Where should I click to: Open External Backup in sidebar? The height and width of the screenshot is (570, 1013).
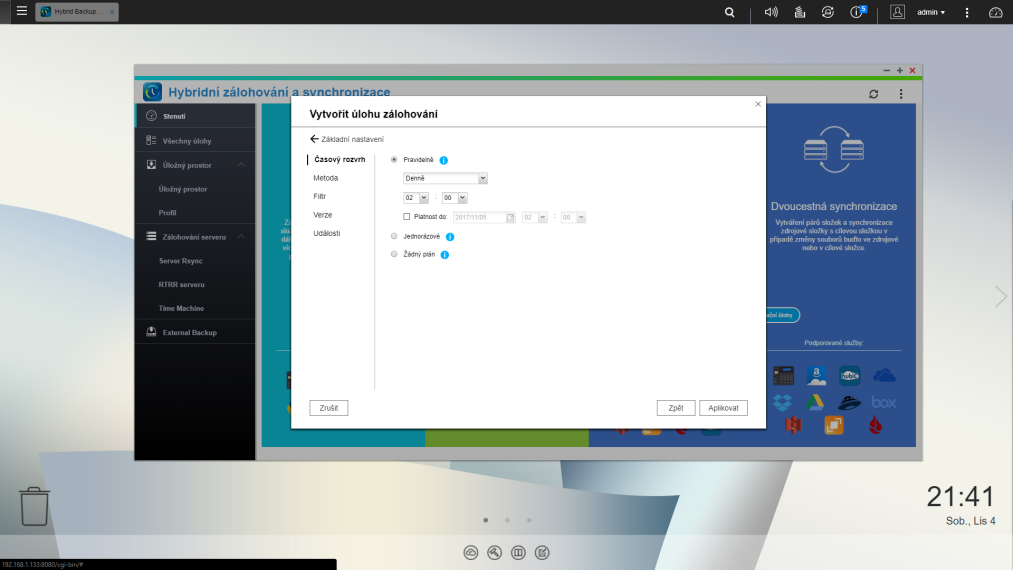tap(195, 332)
